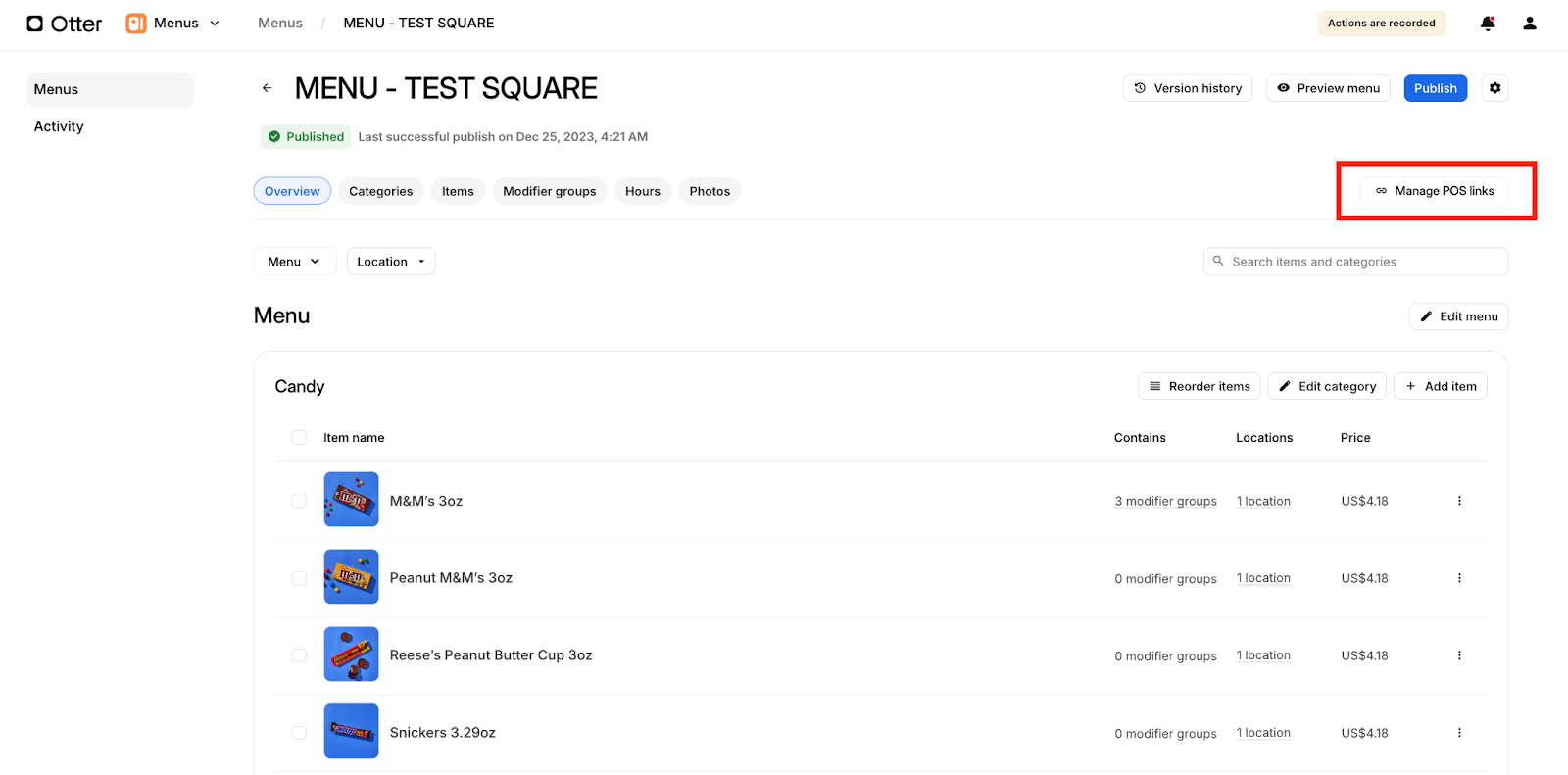1568x775 pixels.
Task: Open more options for M&M's 3oz
Action: pyautogui.click(x=1458, y=501)
